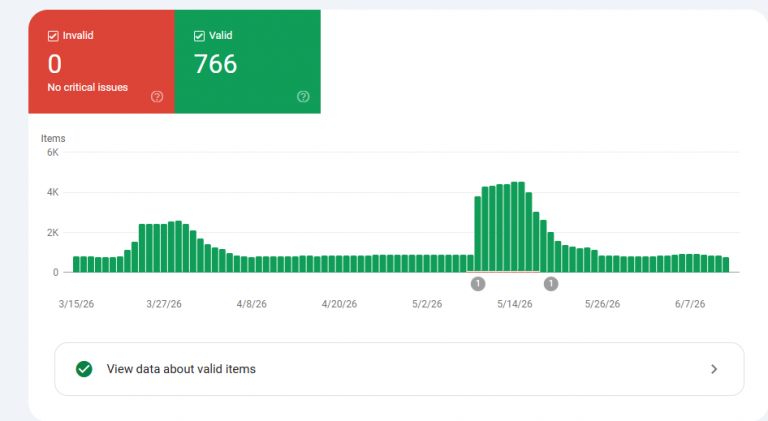This screenshot has width=768, height=421.
Task: Click the Items axis title
Action: pyautogui.click(x=53, y=139)
